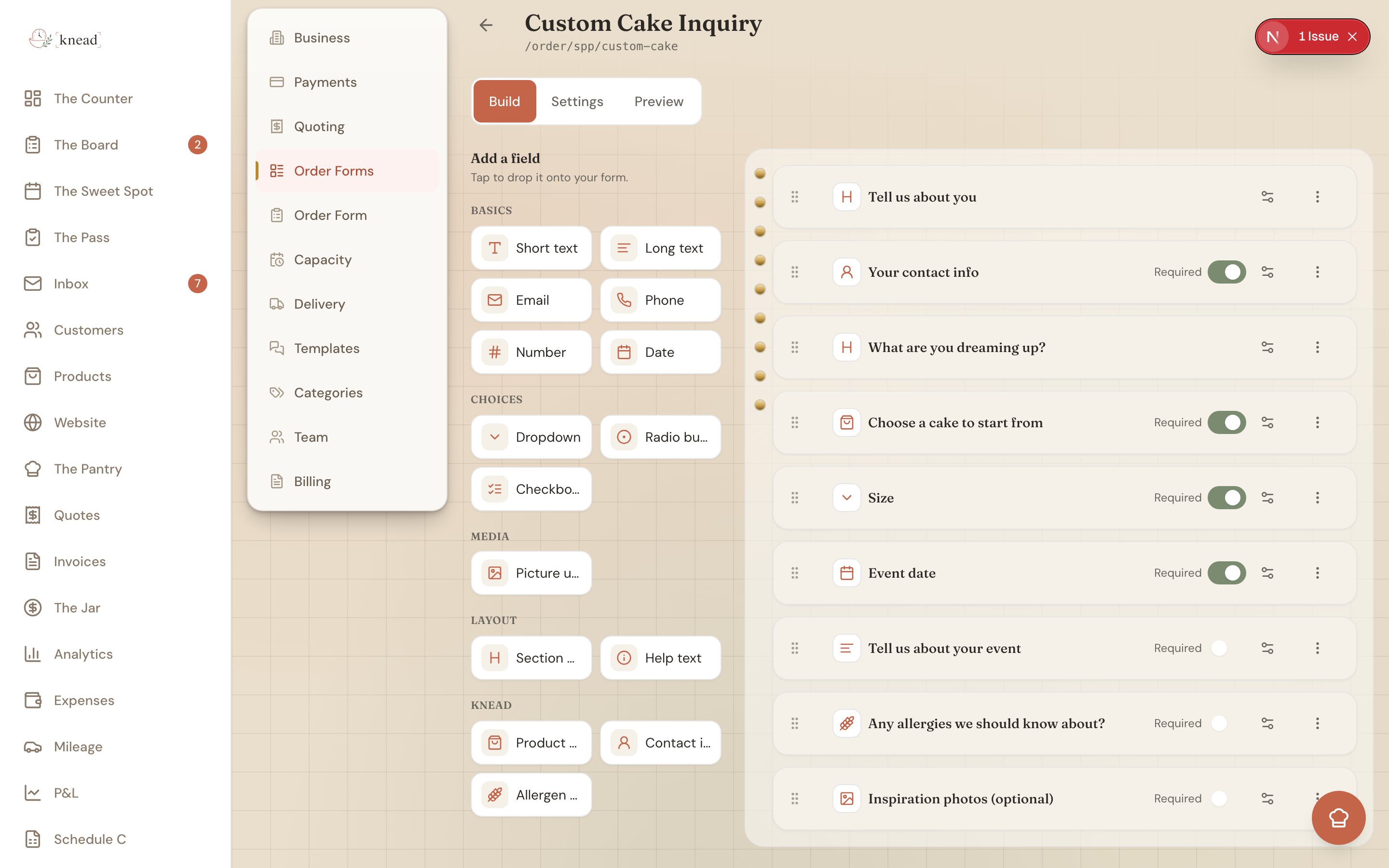Screen dimensions: 1389x868
Task: Add a Section heading block
Action: (x=531, y=658)
